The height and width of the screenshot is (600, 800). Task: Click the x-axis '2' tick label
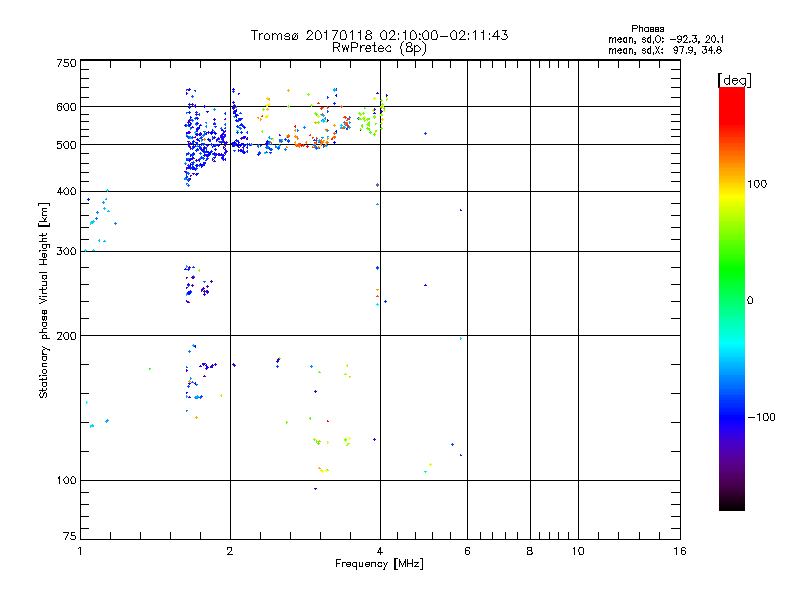[x=230, y=551]
